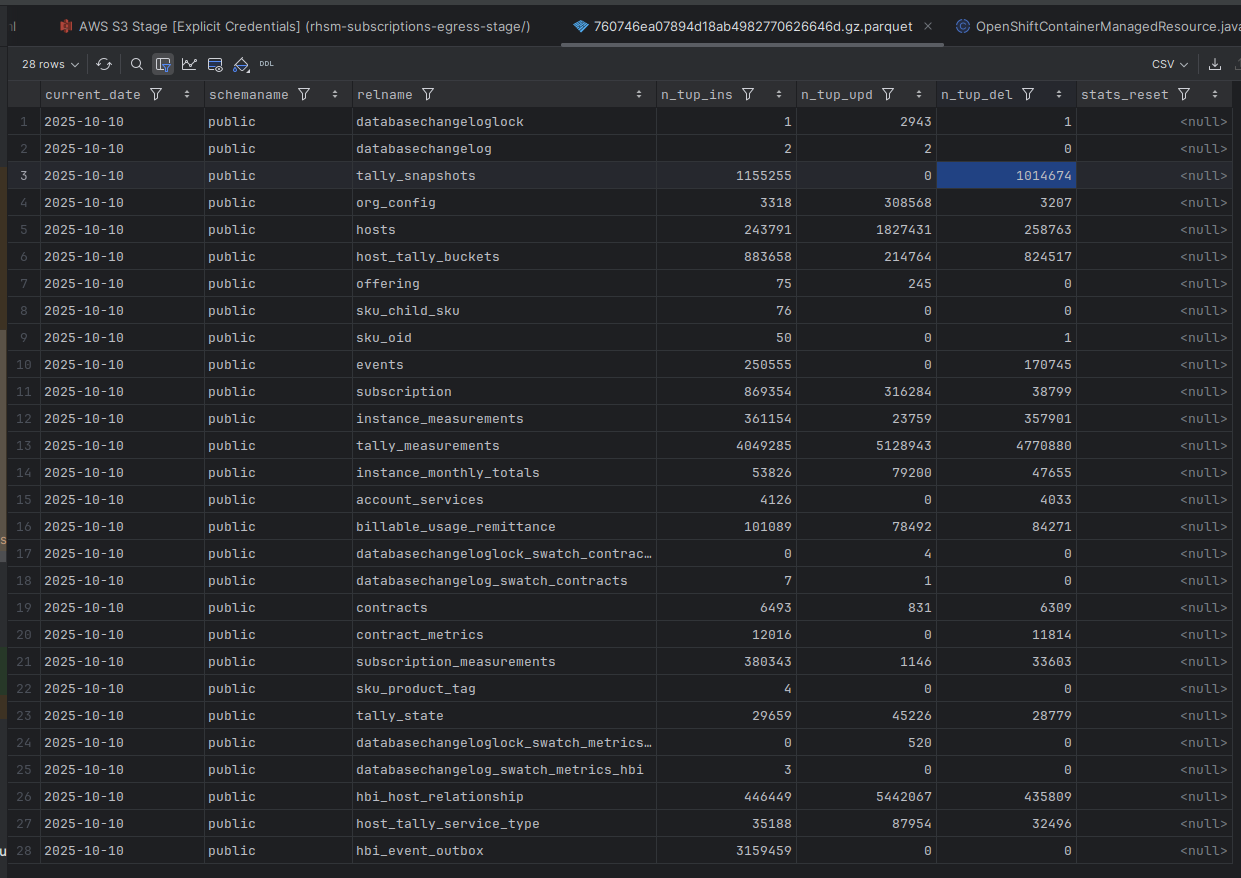Viewport: 1241px width, 878px height.
Task: Click the view options eye table icon
Action: 215,64
